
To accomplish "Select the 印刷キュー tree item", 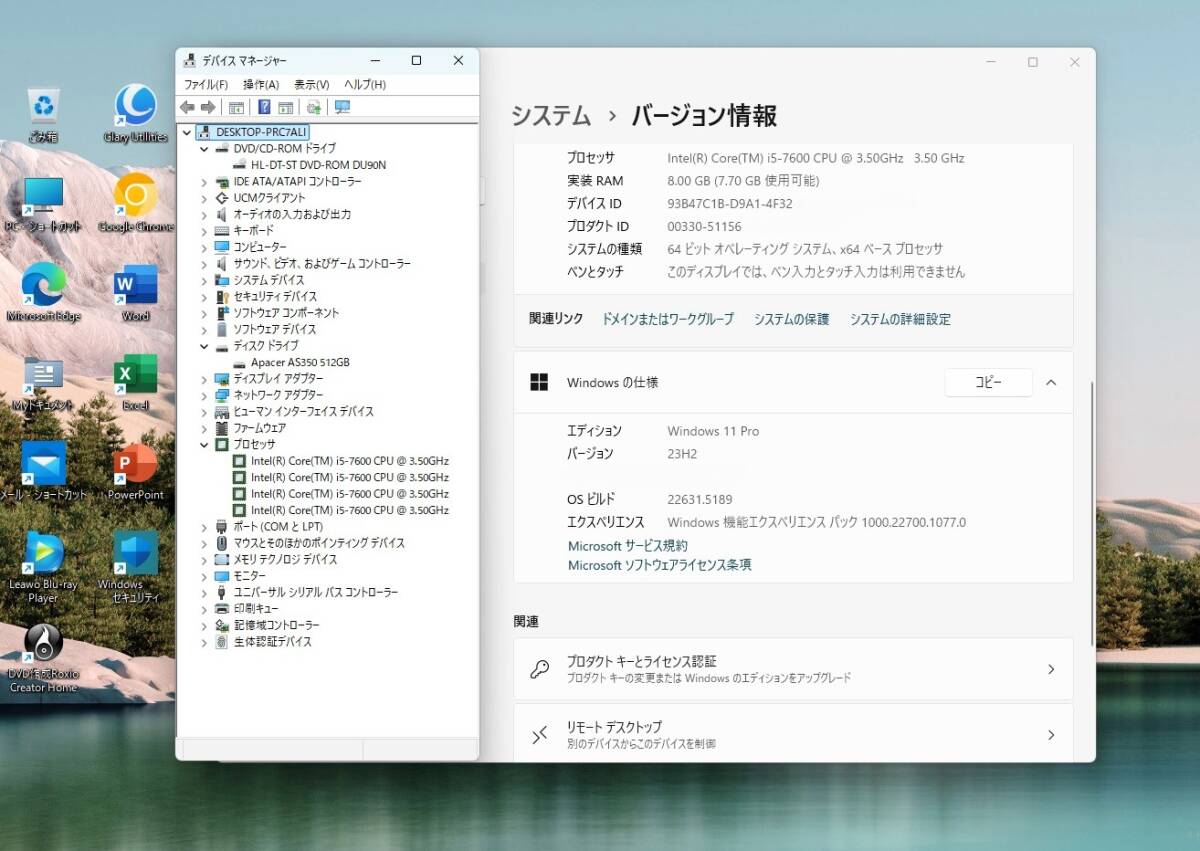I will (256, 609).
